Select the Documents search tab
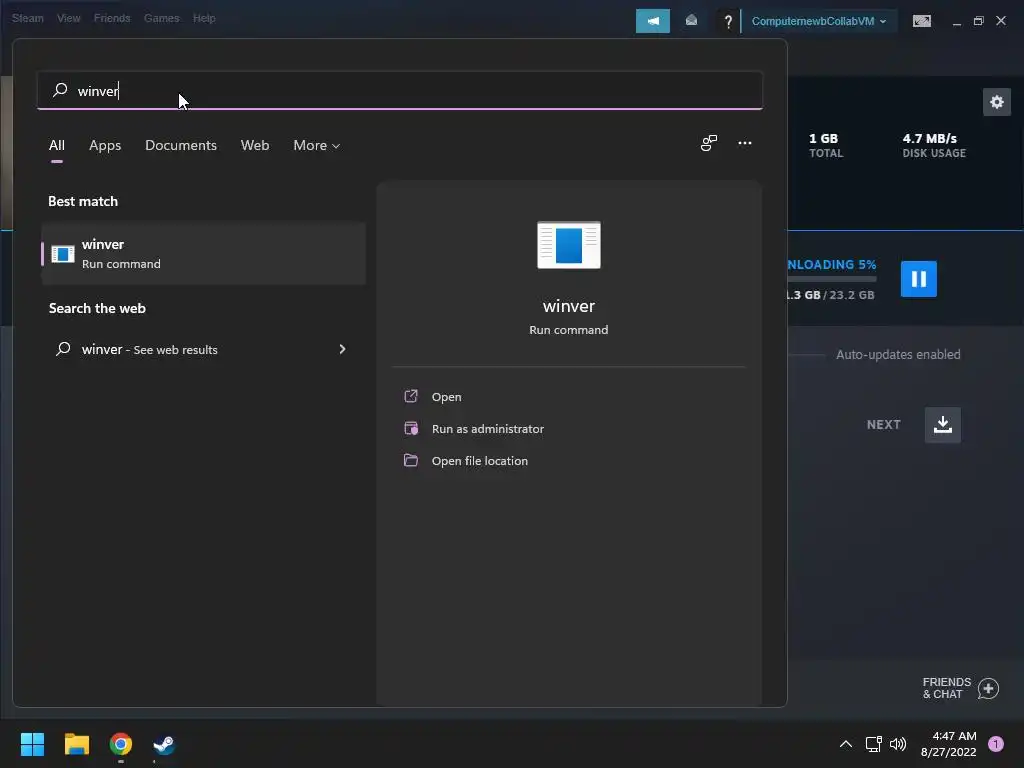This screenshot has width=1024, height=768. (x=181, y=145)
